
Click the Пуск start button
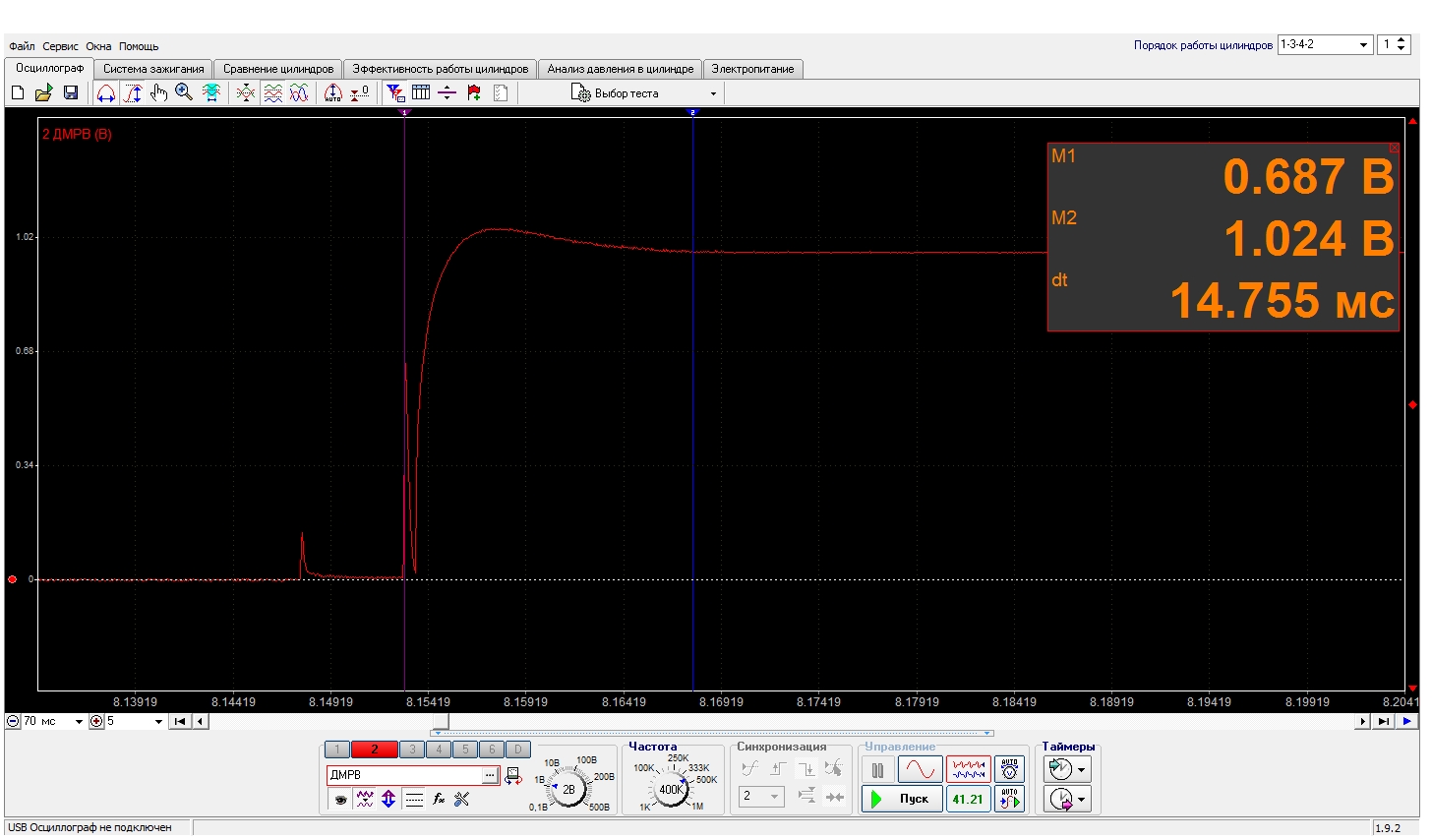point(902,799)
